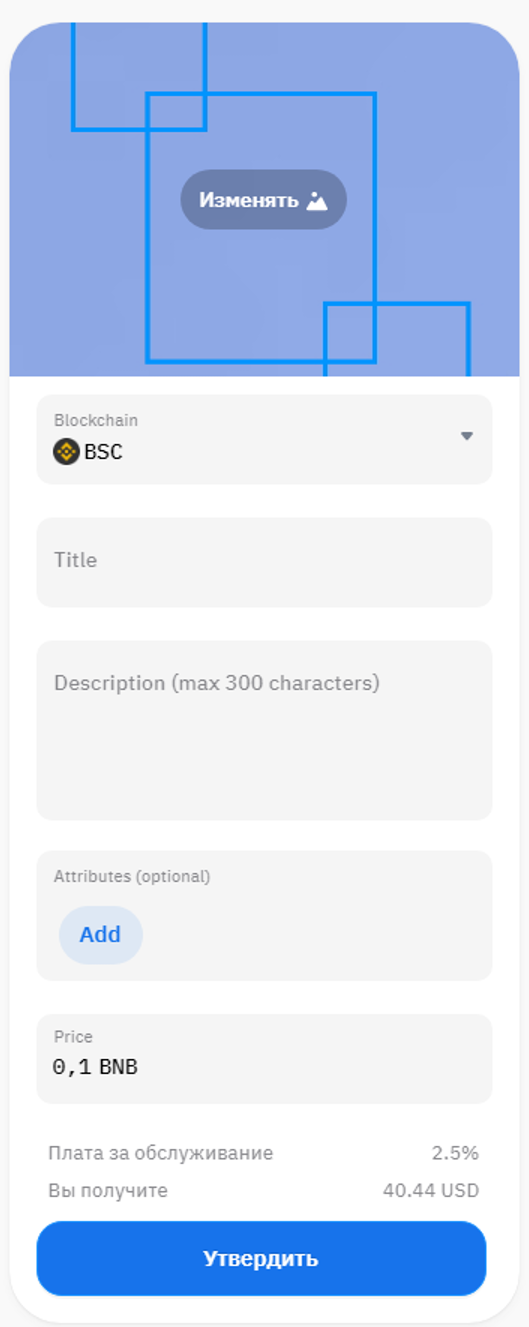Click the BSC Binance coin logo icon
The image size is (529, 1327).
(x=66, y=452)
